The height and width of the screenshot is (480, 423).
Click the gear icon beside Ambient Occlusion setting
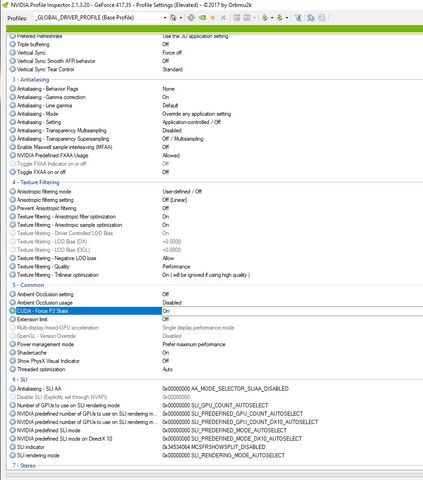pyautogui.click(x=13, y=294)
